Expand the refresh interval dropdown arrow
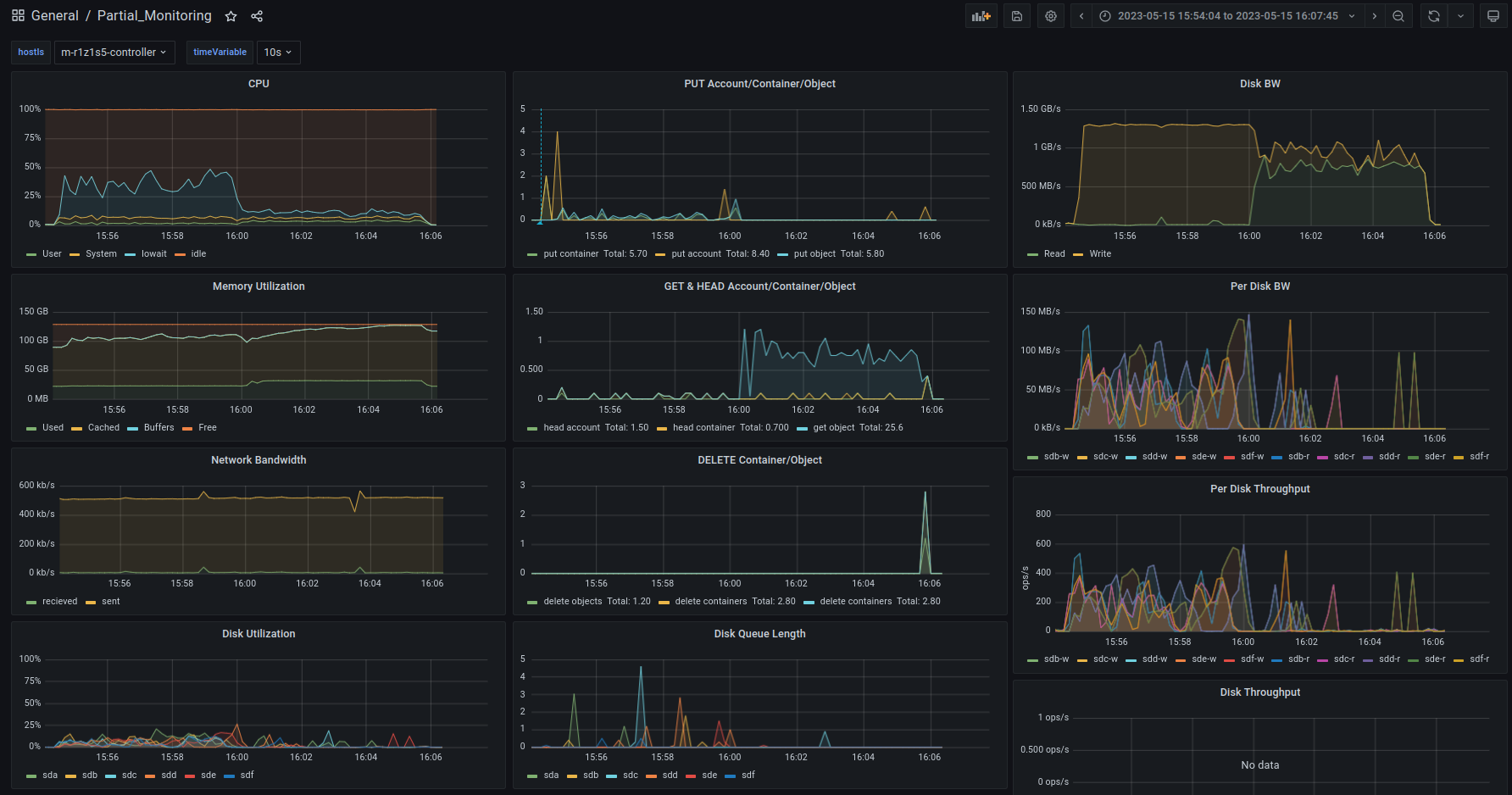This screenshot has height=795, width=1512. pos(1460,16)
